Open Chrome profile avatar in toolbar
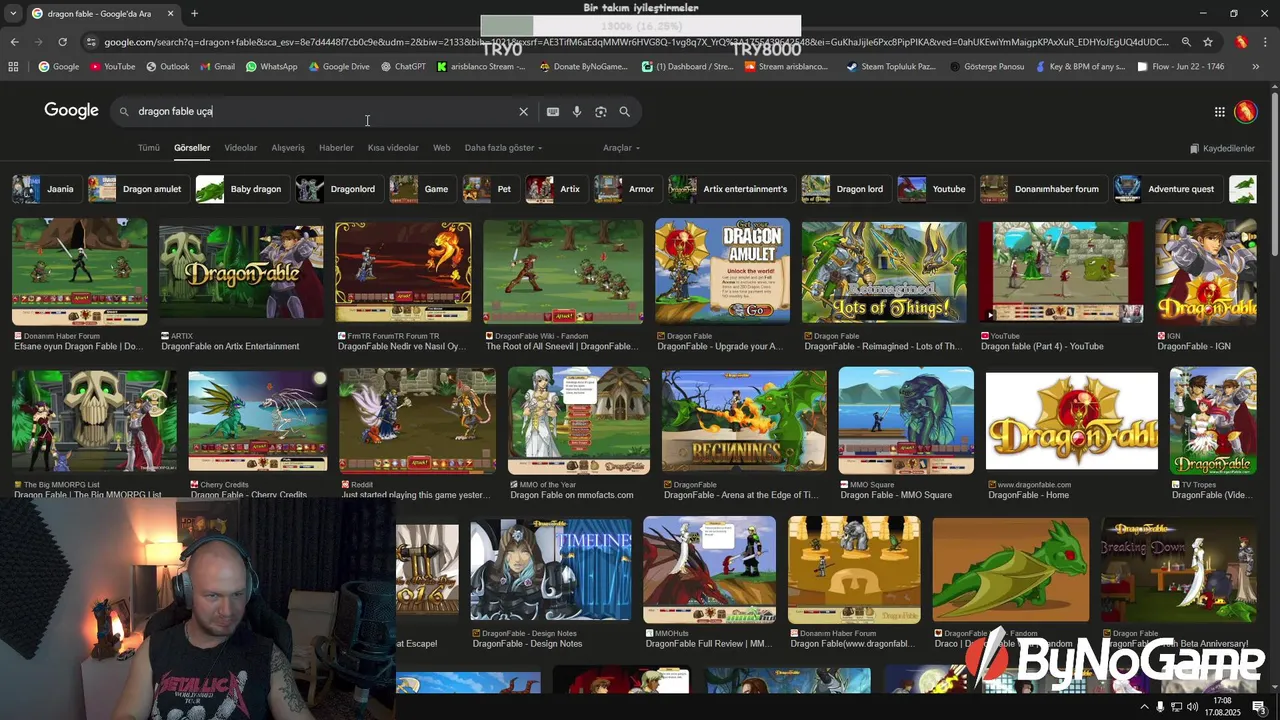 tap(1241, 42)
